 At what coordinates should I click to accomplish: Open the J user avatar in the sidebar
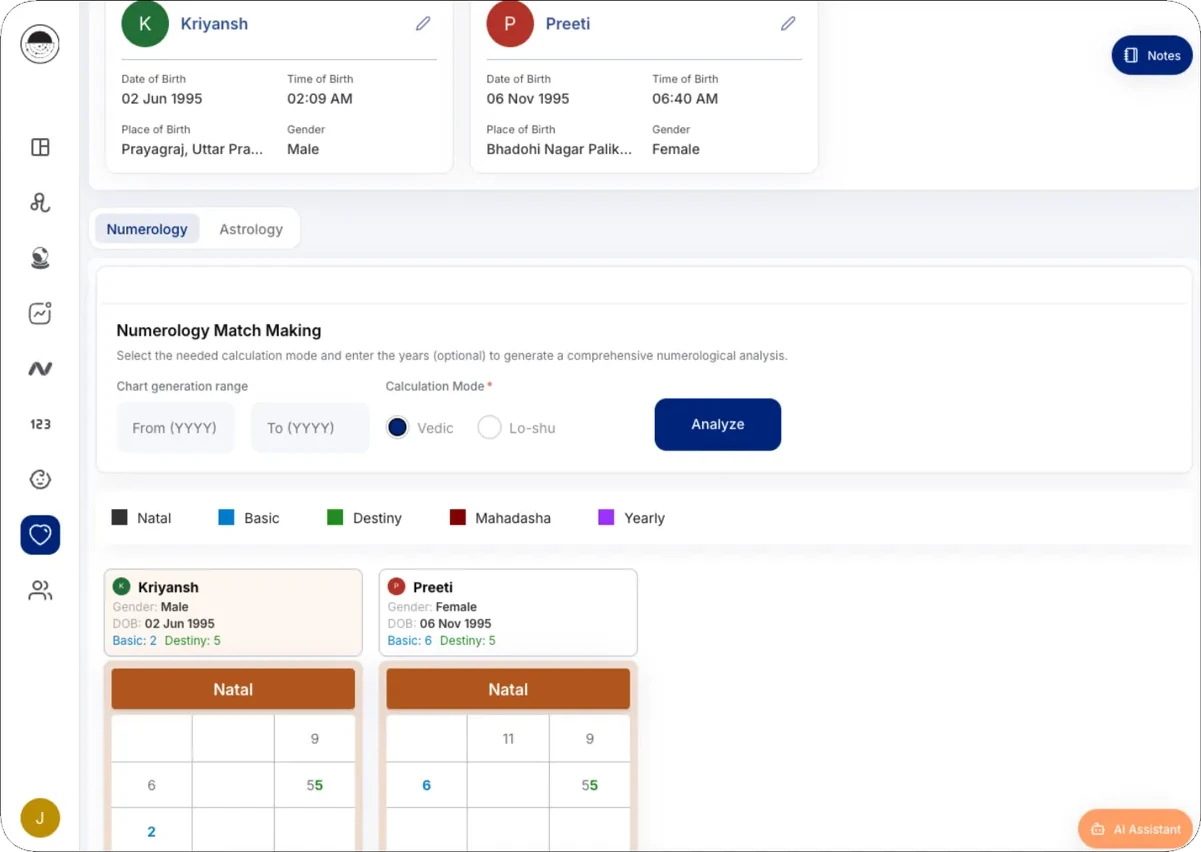[40, 818]
